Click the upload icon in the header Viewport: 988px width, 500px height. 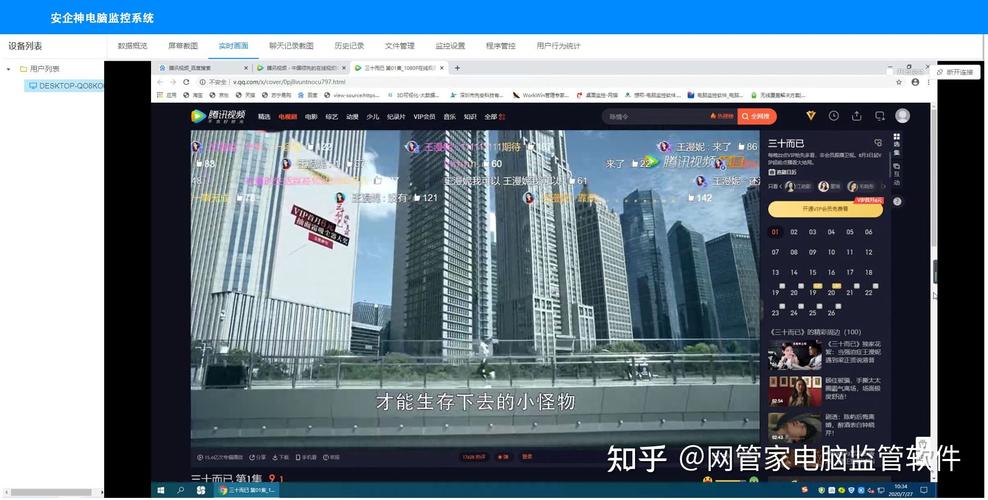856,116
